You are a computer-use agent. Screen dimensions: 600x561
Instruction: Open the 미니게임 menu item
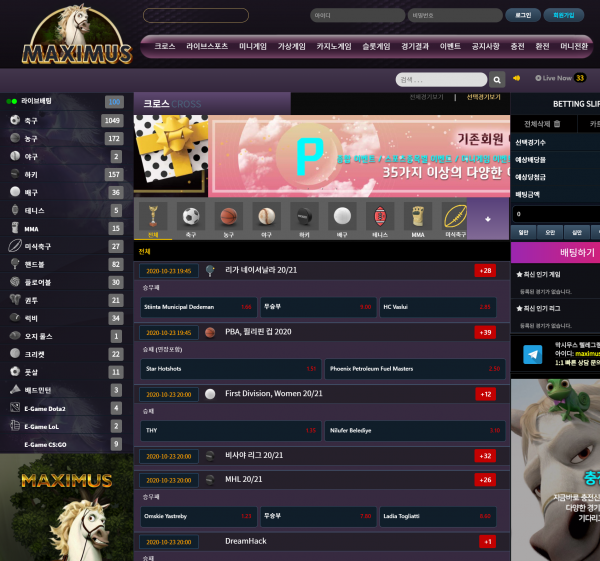click(x=253, y=46)
